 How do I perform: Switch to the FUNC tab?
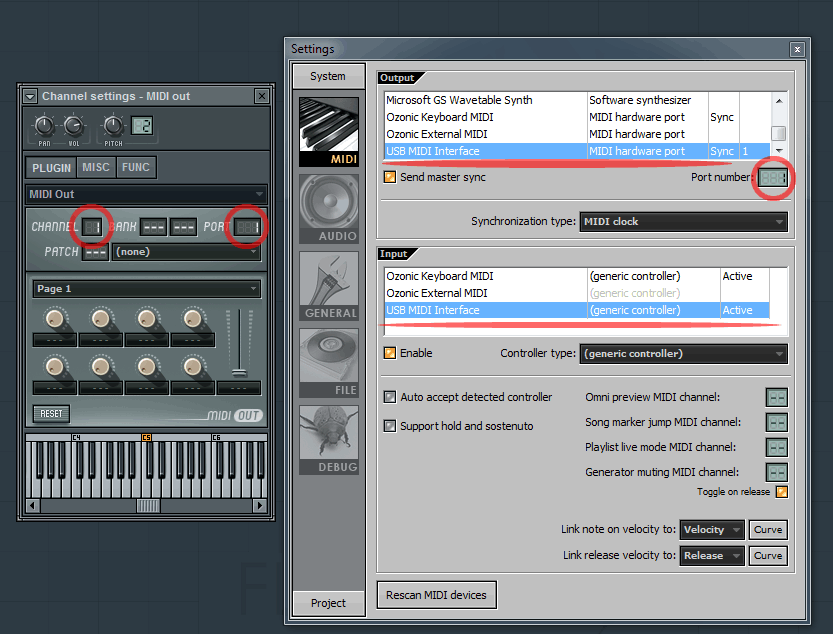tap(136, 167)
